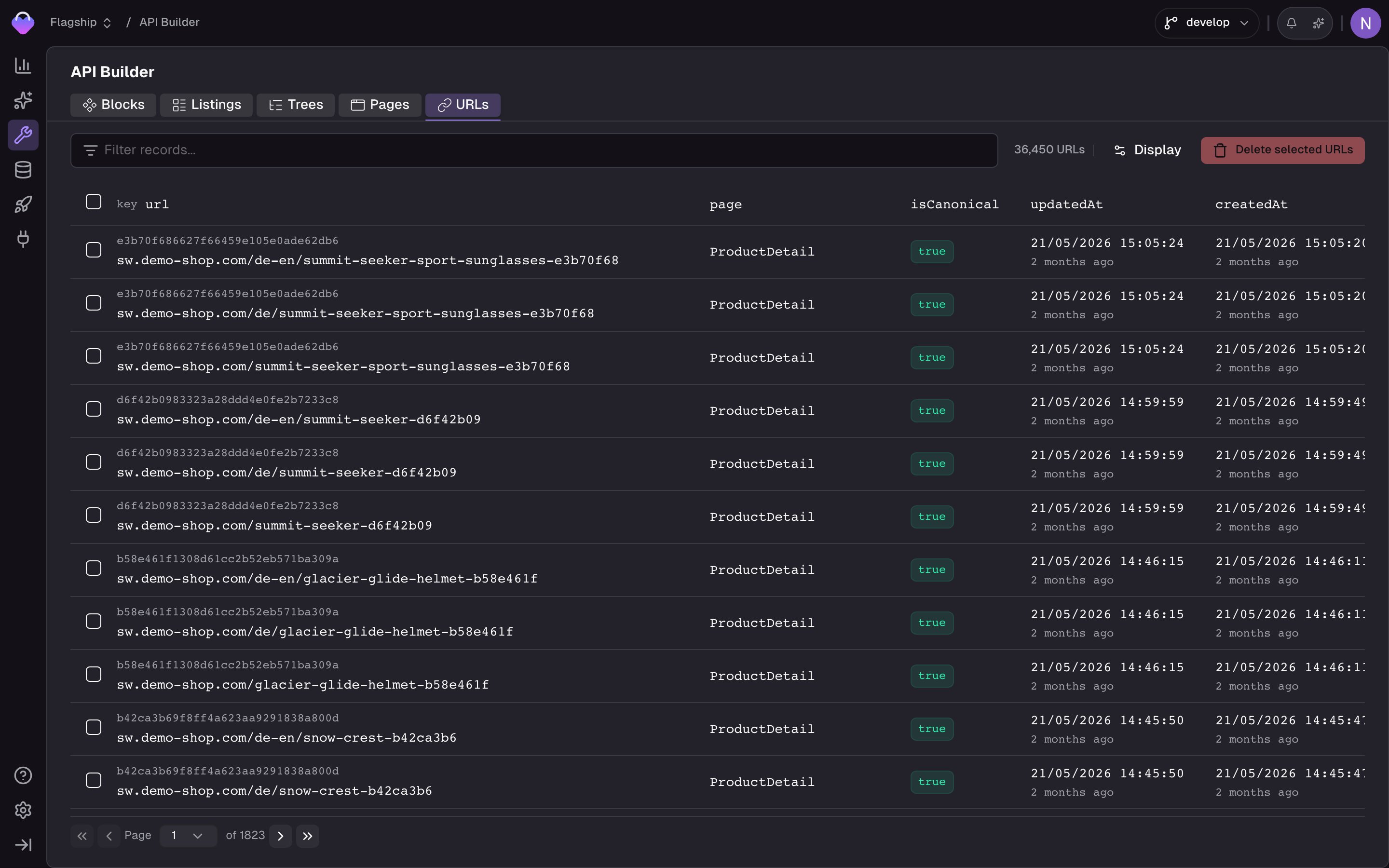Open the plug integrations sidebar icon
The height and width of the screenshot is (868, 1389).
(23, 239)
